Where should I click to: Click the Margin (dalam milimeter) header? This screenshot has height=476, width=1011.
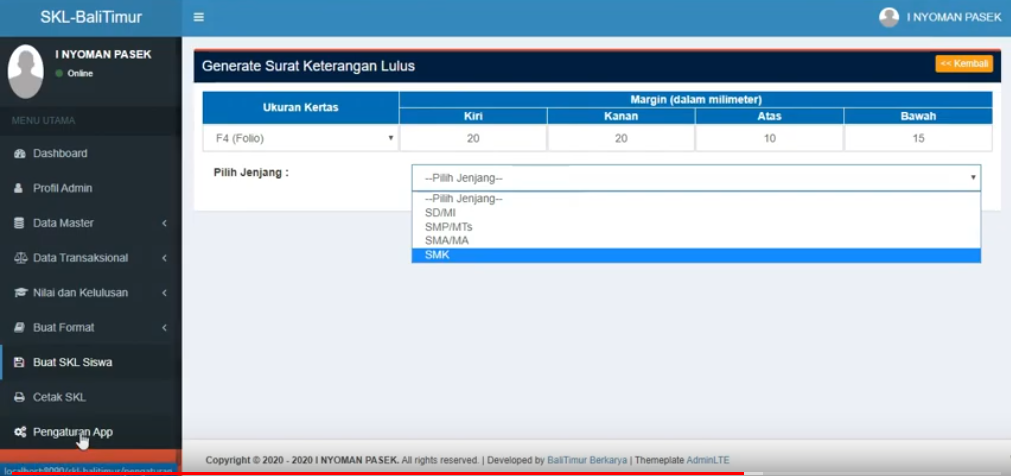point(696,99)
